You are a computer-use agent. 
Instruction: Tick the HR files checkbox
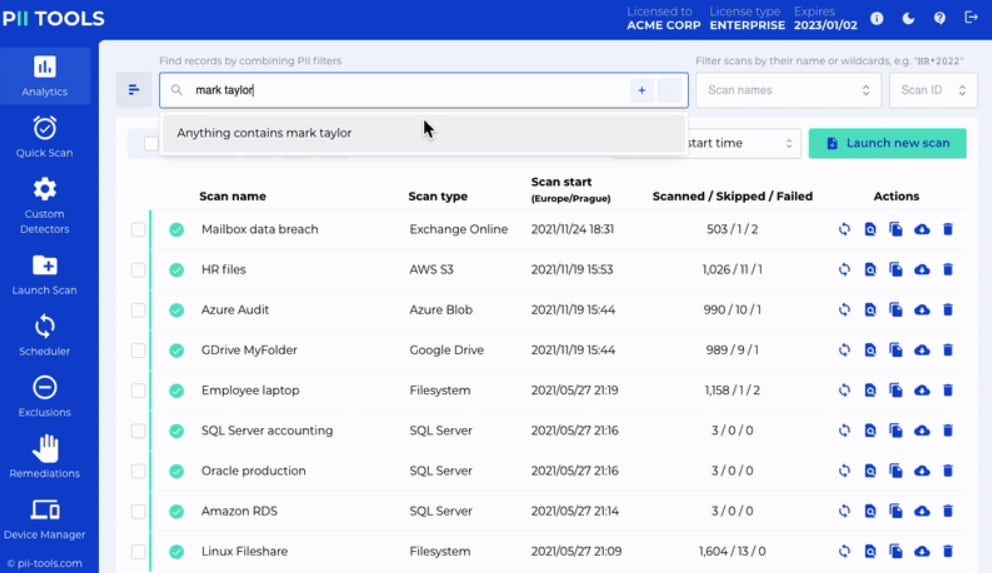[x=138, y=269]
